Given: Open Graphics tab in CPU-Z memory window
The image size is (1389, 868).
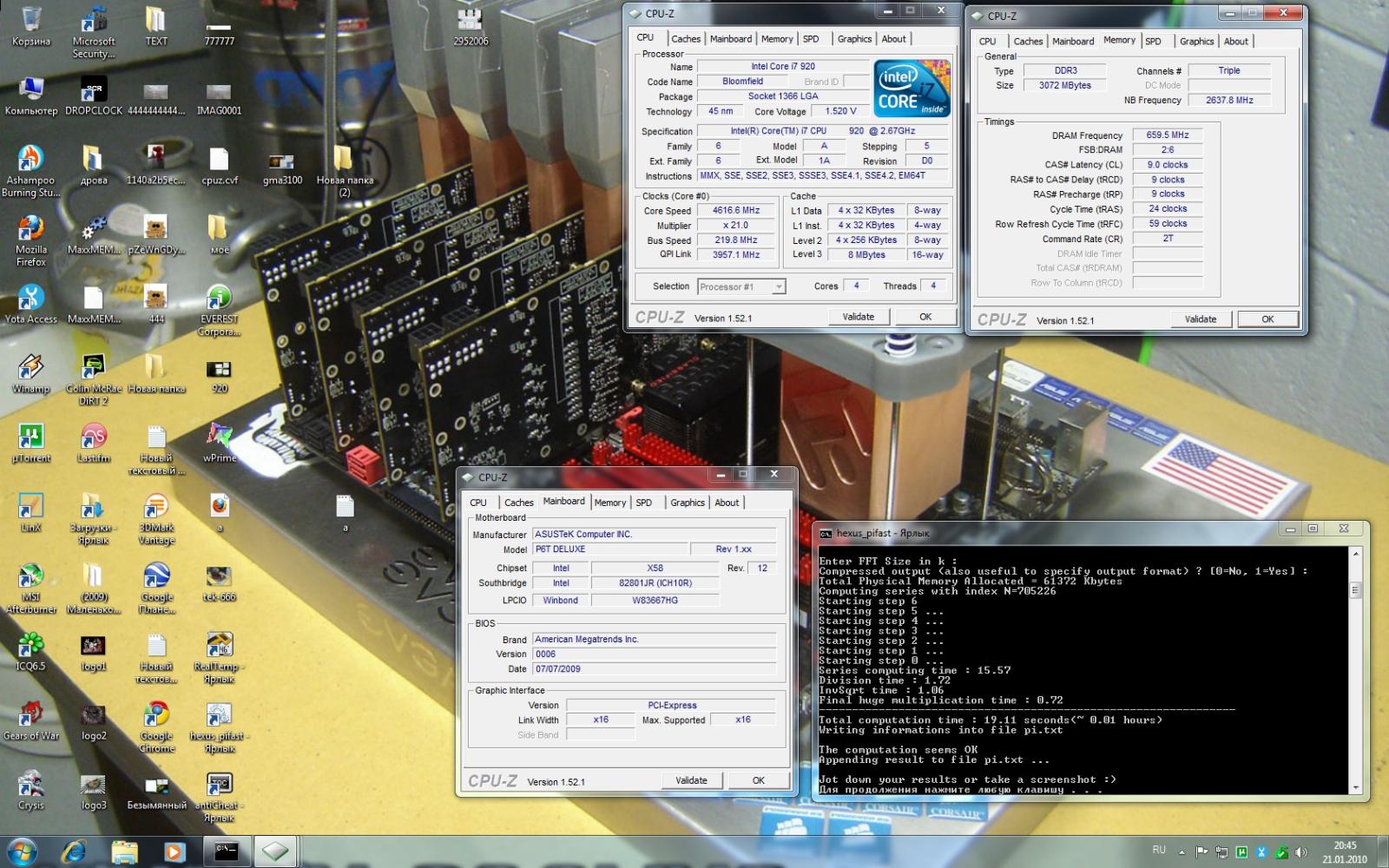Looking at the screenshot, I should coord(1196,42).
